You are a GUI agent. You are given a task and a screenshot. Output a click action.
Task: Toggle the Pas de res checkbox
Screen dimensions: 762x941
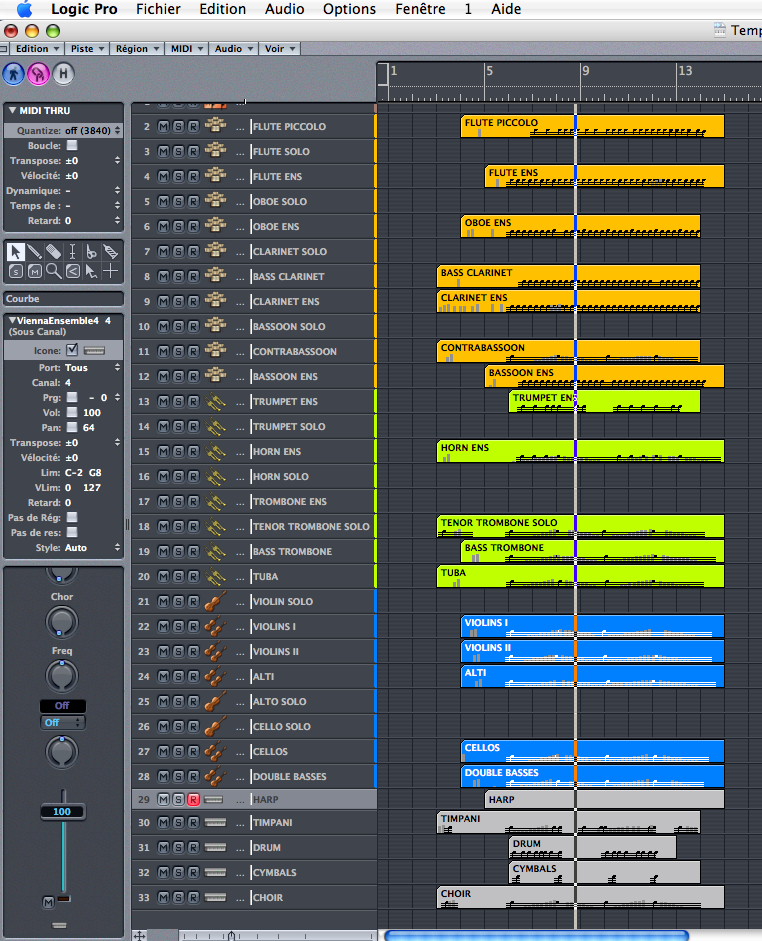(72, 532)
